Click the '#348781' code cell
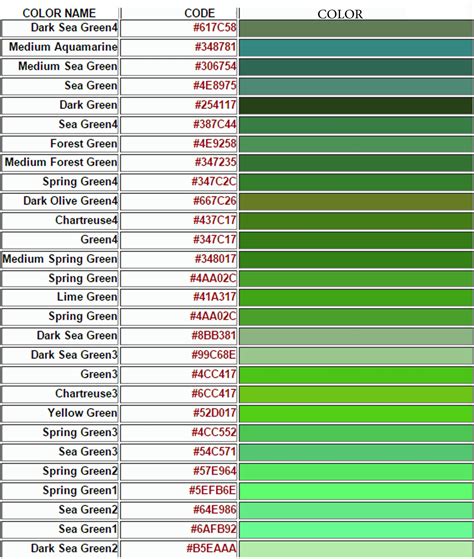The image size is (474, 559). [x=179, y=48]
